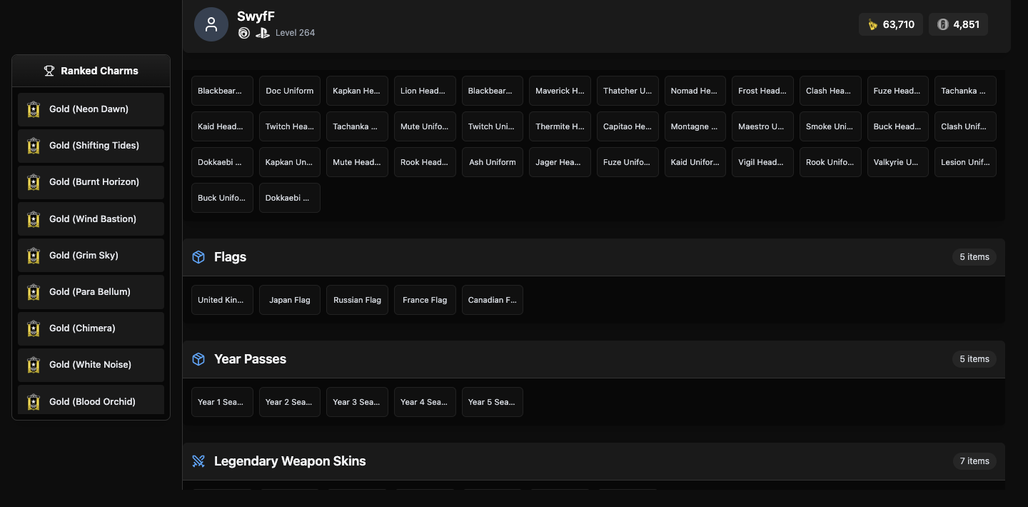Open the Kapkan Un... item
Image resolution: width=1028 pixels, height=507 pixels.
[x=290, y=162]
